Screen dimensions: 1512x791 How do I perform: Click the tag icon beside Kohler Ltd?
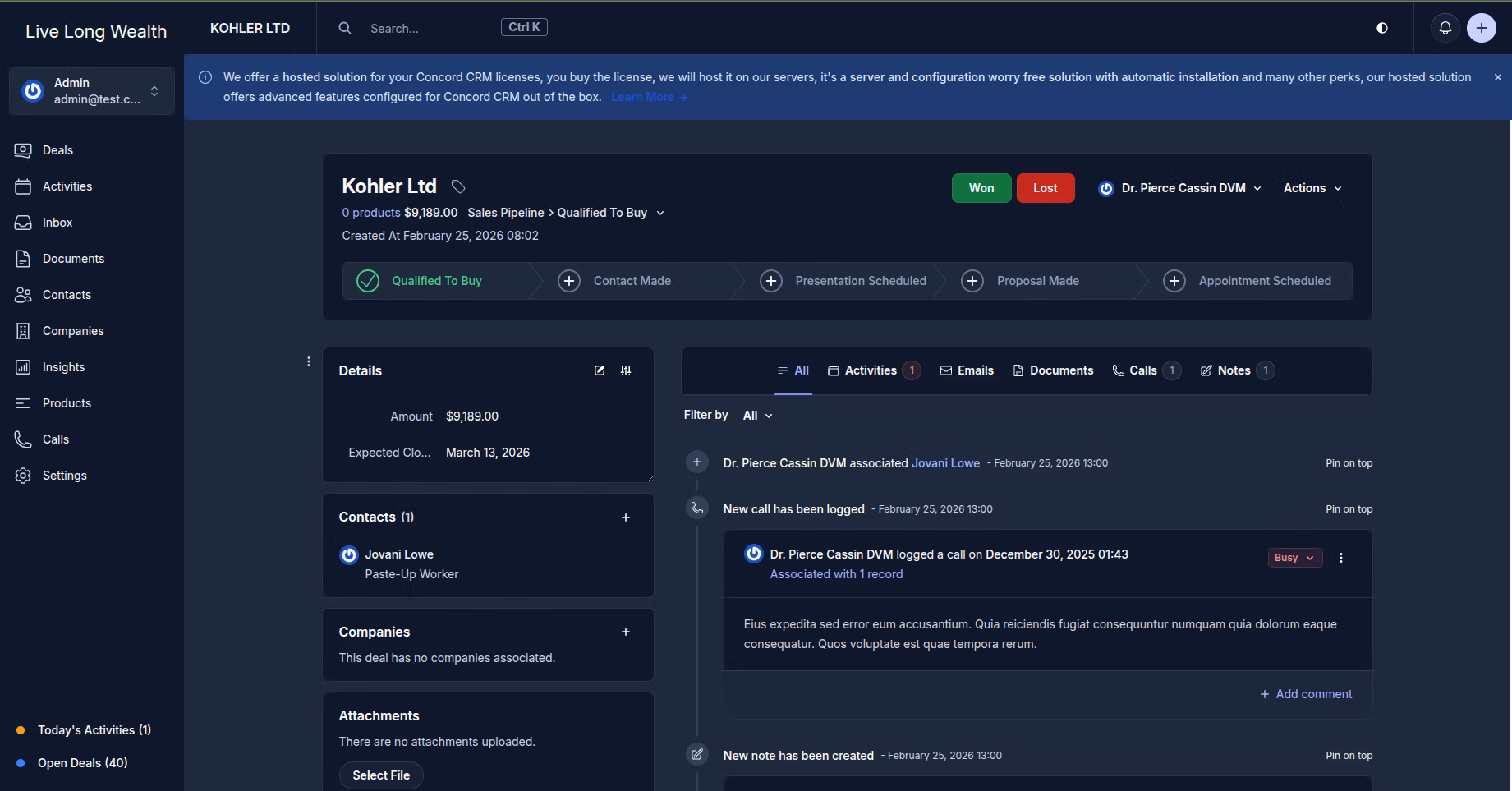(458, 187)
